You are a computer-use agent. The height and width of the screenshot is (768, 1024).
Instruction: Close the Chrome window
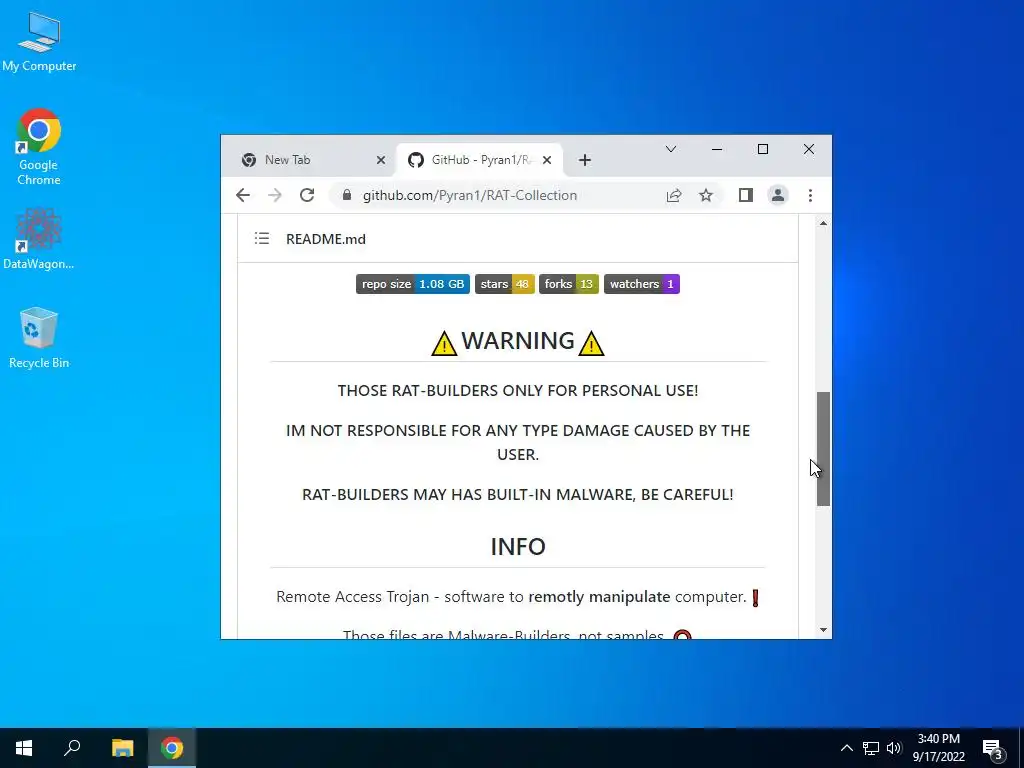[808, 150]
